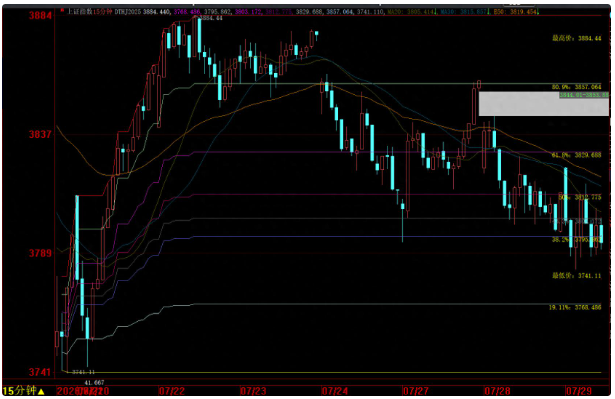This screenshot has width=615, height=399.
Task: Click the 最低价 3741.11 annotation
Action: (x=577, y=276)
